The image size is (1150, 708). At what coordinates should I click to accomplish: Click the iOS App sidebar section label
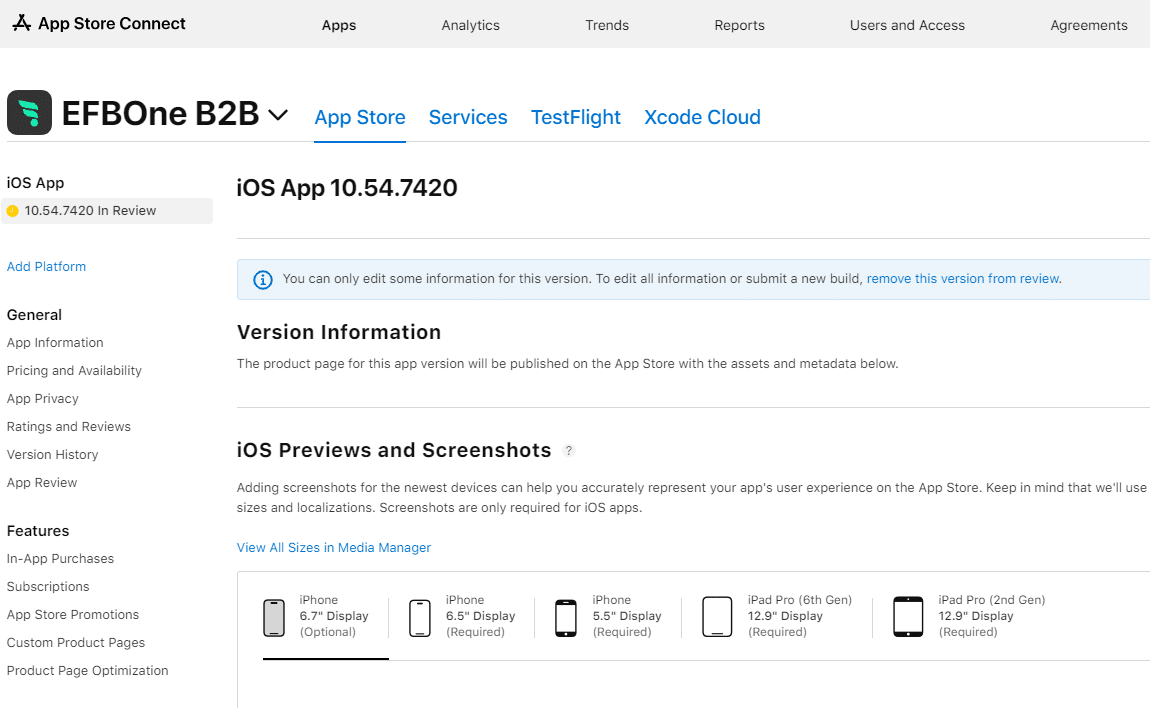tap(35, 183)
